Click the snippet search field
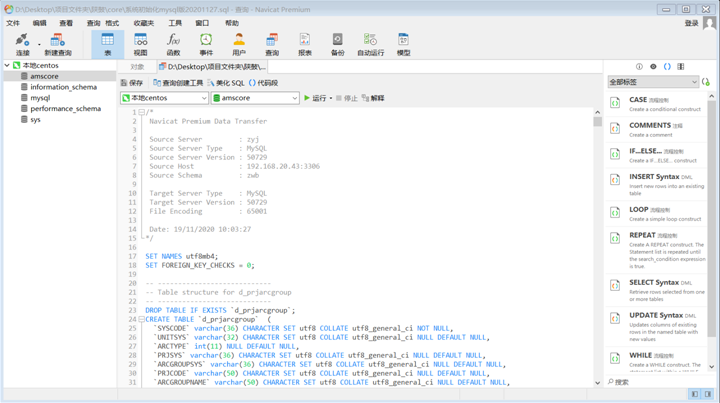 659,381
